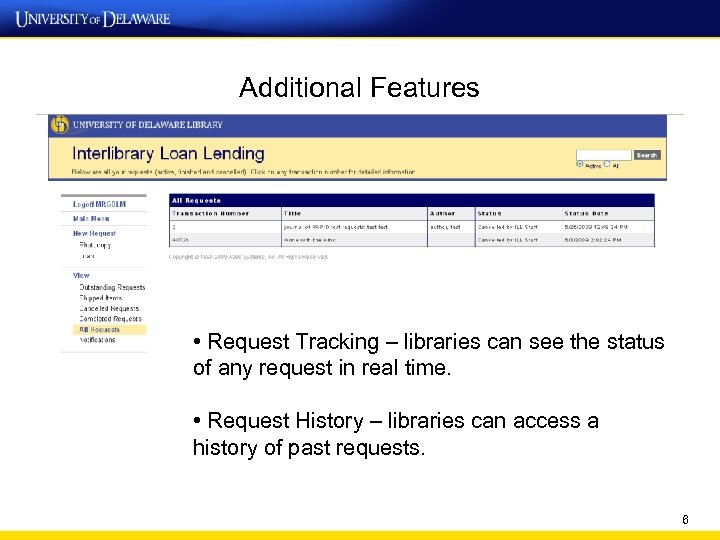Click the Logoff MRGDLM link

(x=99, y=204)
